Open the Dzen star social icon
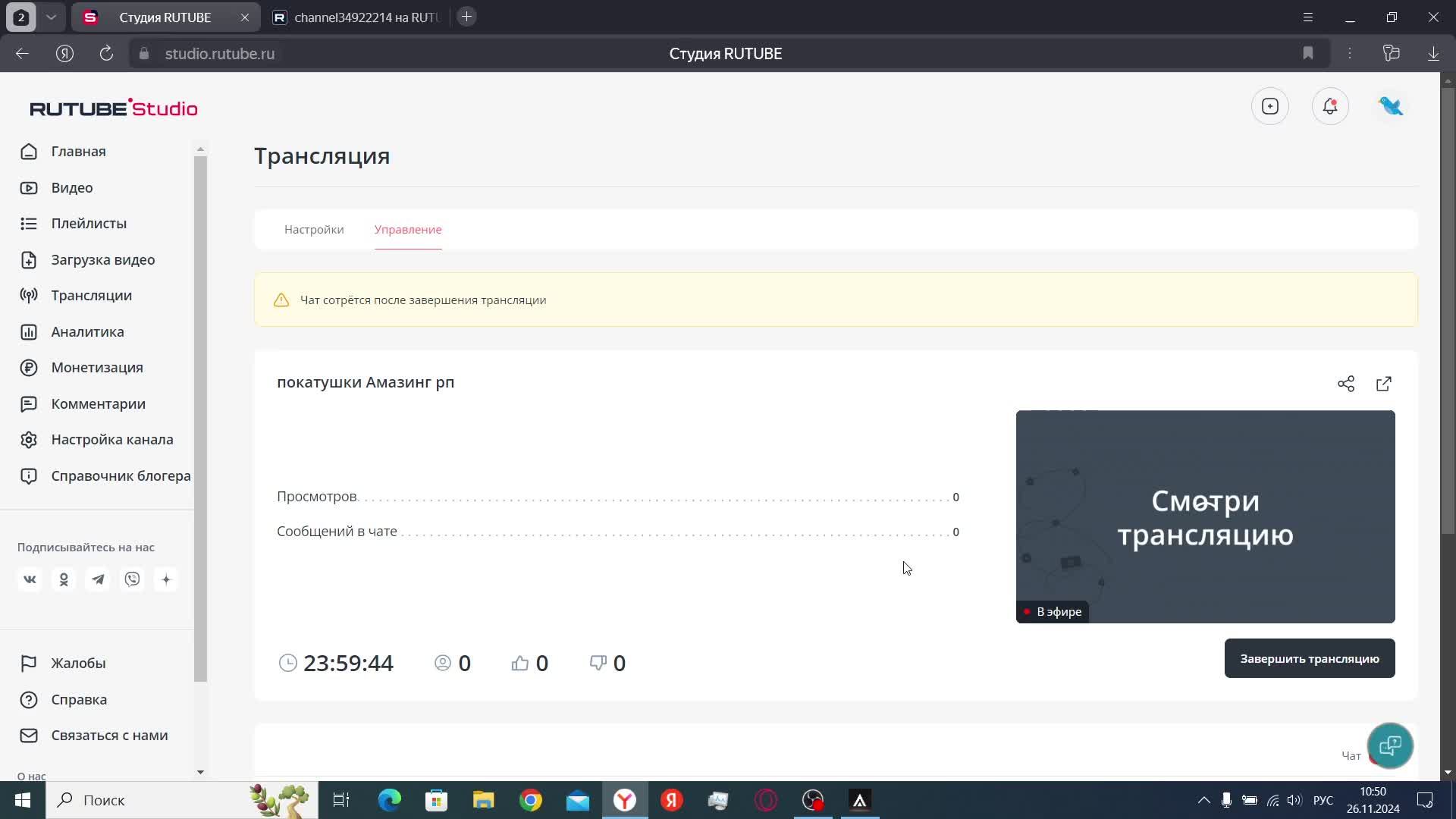This screenshot has height=819, width=1456. pyautogui.click(x=166, y=579)
